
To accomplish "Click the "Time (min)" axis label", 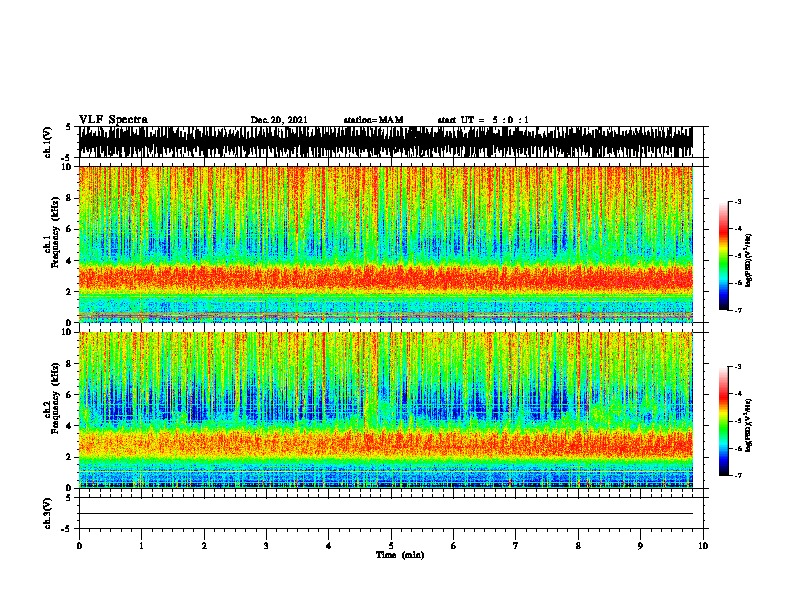I will [x=400, y=555].
